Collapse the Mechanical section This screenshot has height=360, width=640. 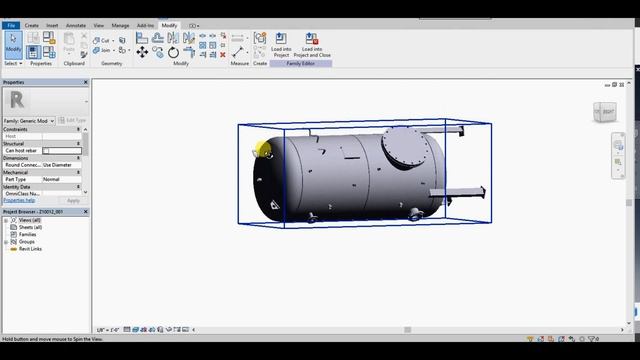point(78,172)
